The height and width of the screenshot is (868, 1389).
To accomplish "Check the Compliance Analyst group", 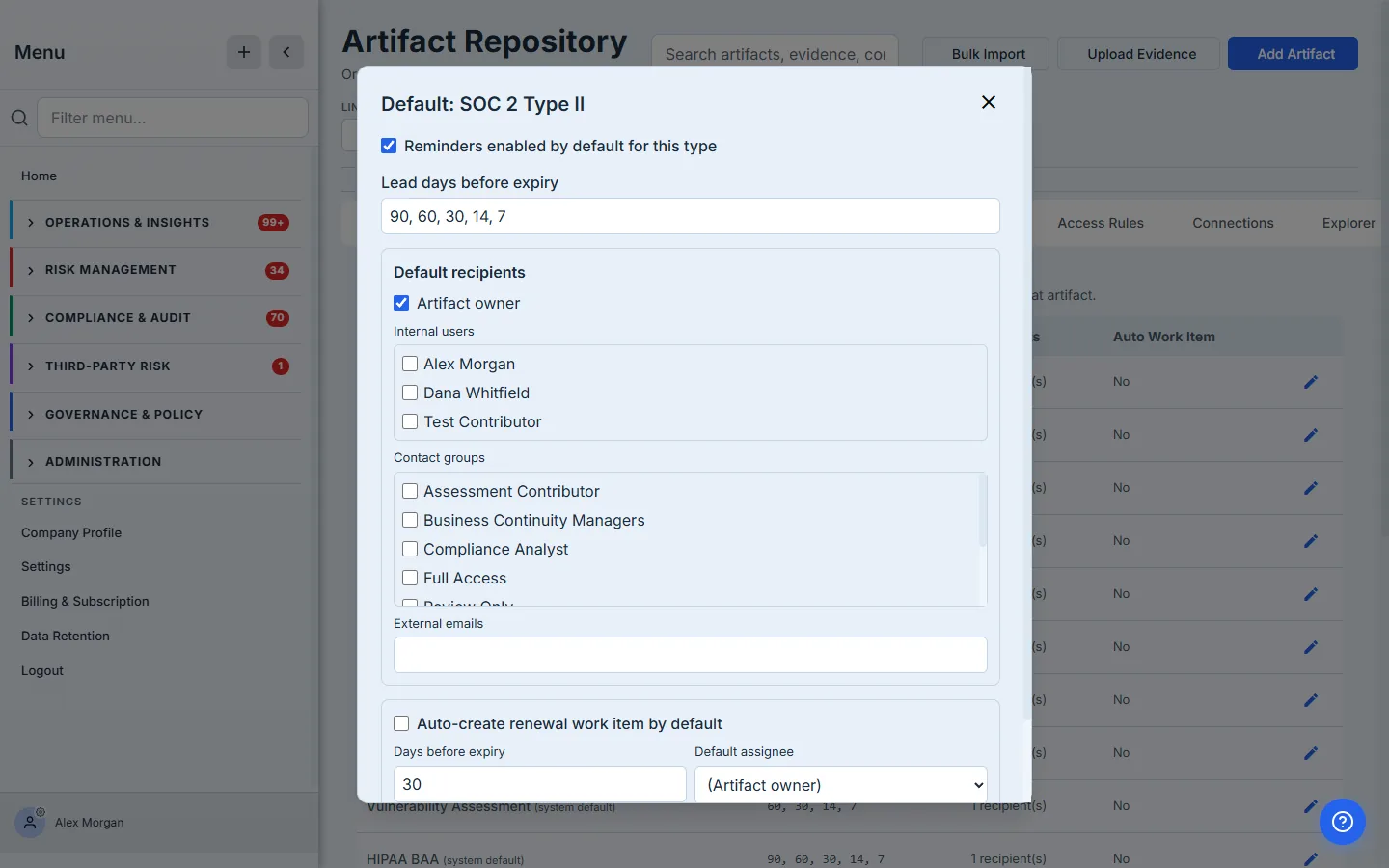I will [410, 549].
